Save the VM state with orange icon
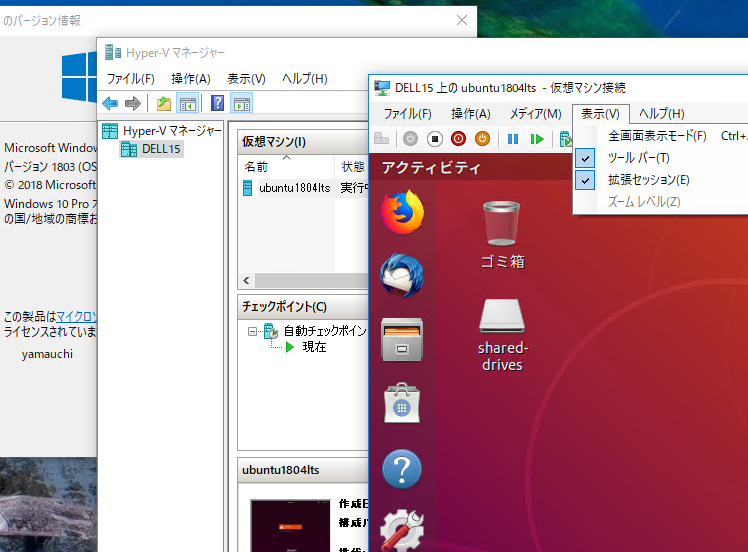 pyautogui.click(x=482, y=139)
